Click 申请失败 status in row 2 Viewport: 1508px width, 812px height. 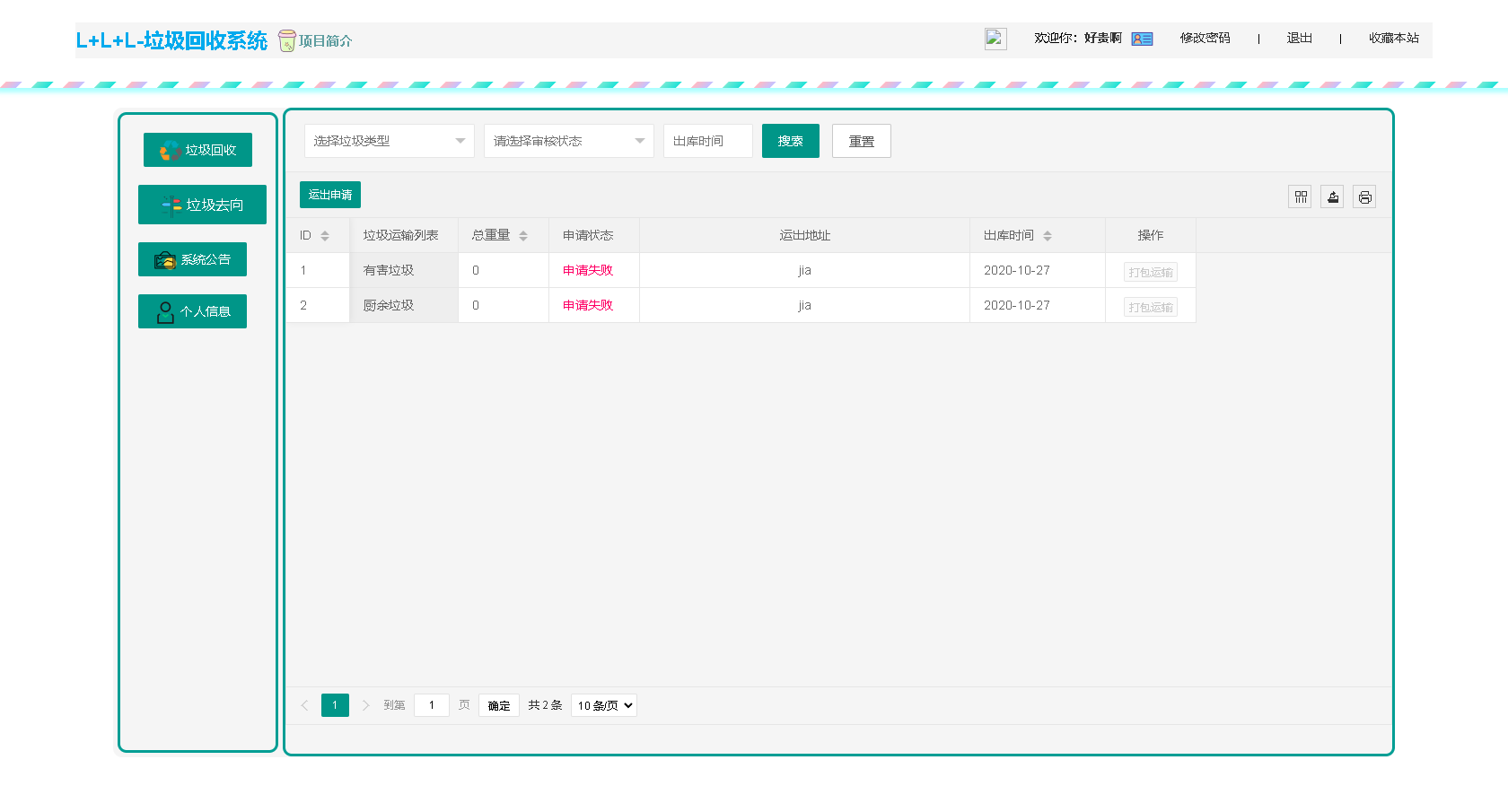pos(588,305)
